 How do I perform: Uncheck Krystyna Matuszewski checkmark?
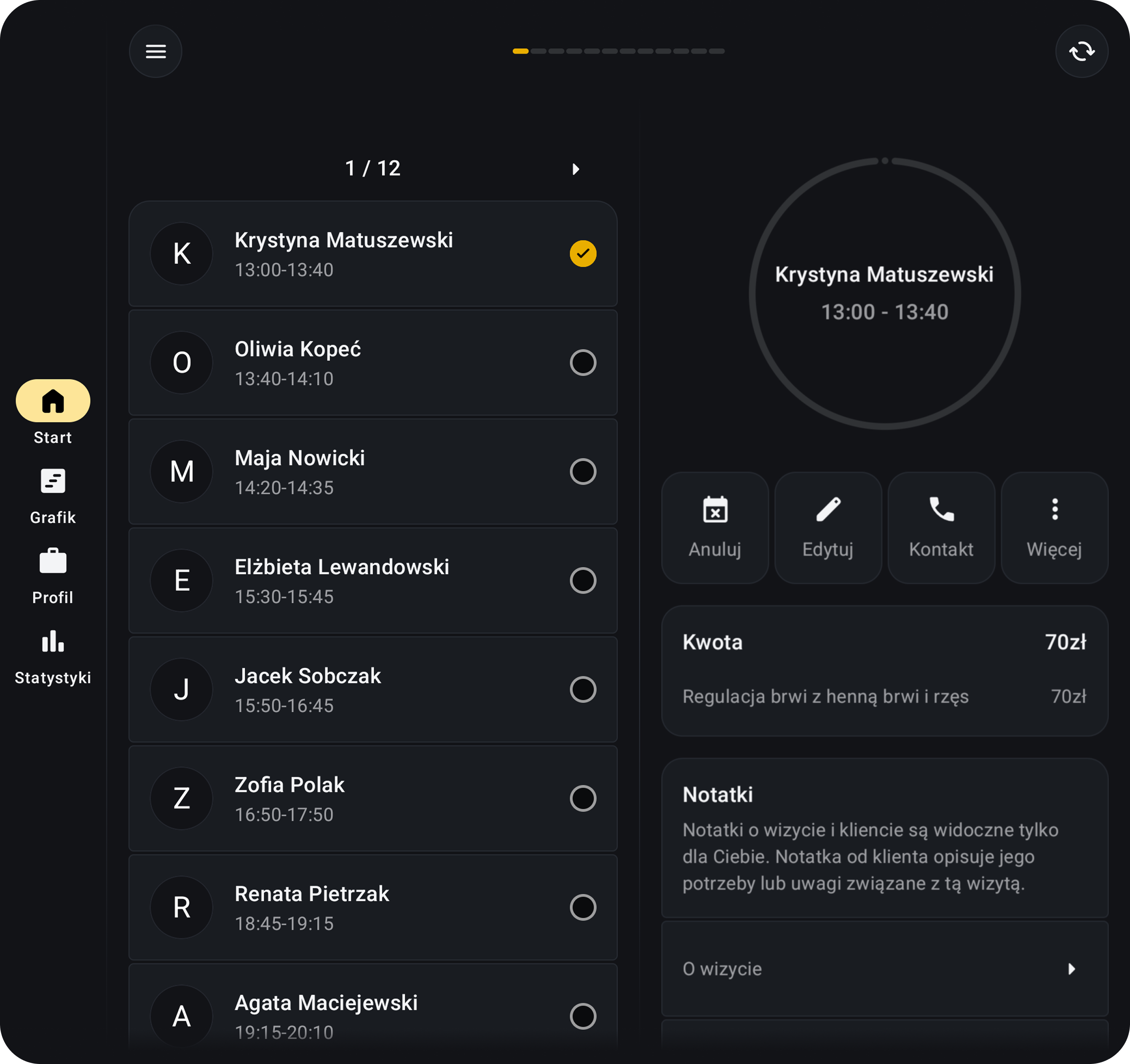coord(583,254)
